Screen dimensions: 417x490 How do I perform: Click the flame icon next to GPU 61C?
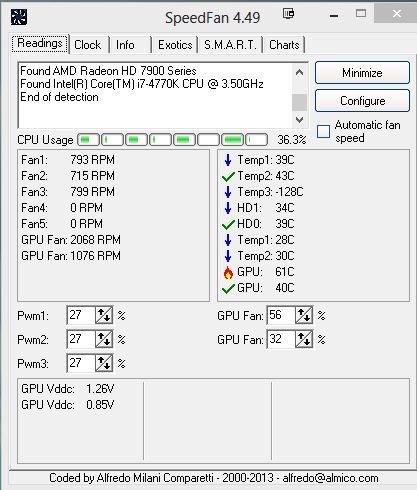pyautogui.click(x=228, y=272)
